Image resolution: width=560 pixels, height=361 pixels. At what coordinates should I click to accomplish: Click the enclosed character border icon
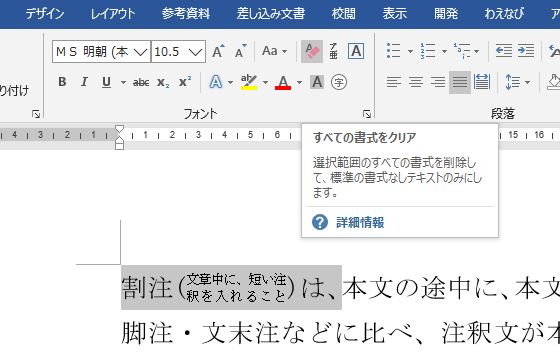[356, 51]
